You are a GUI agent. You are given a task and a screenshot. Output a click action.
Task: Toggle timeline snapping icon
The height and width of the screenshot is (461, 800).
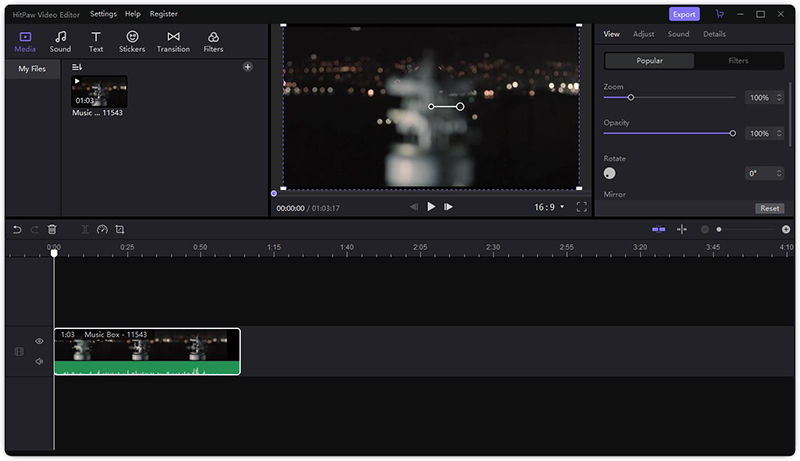coord(659,229)
